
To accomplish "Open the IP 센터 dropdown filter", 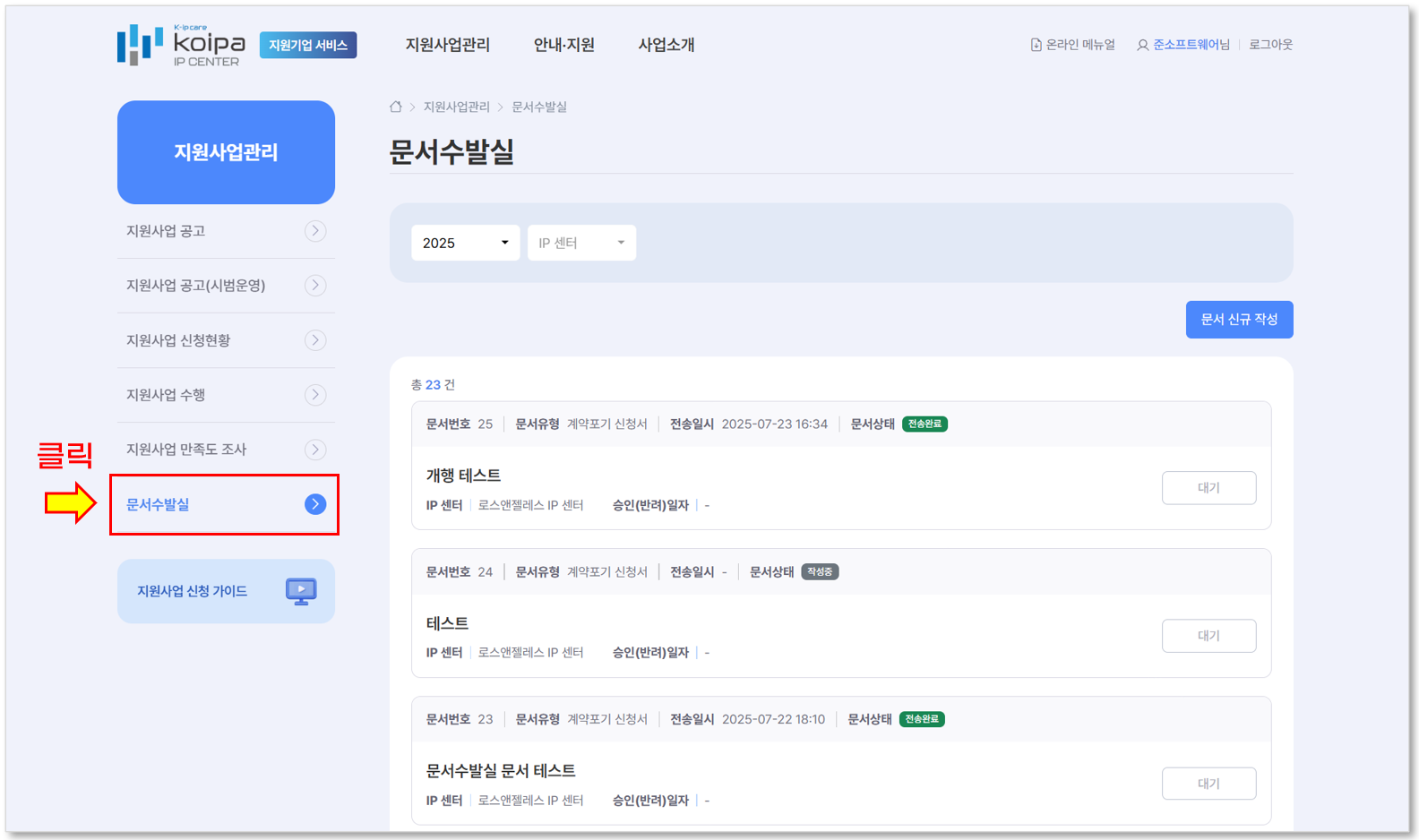I will click(581, 243).
